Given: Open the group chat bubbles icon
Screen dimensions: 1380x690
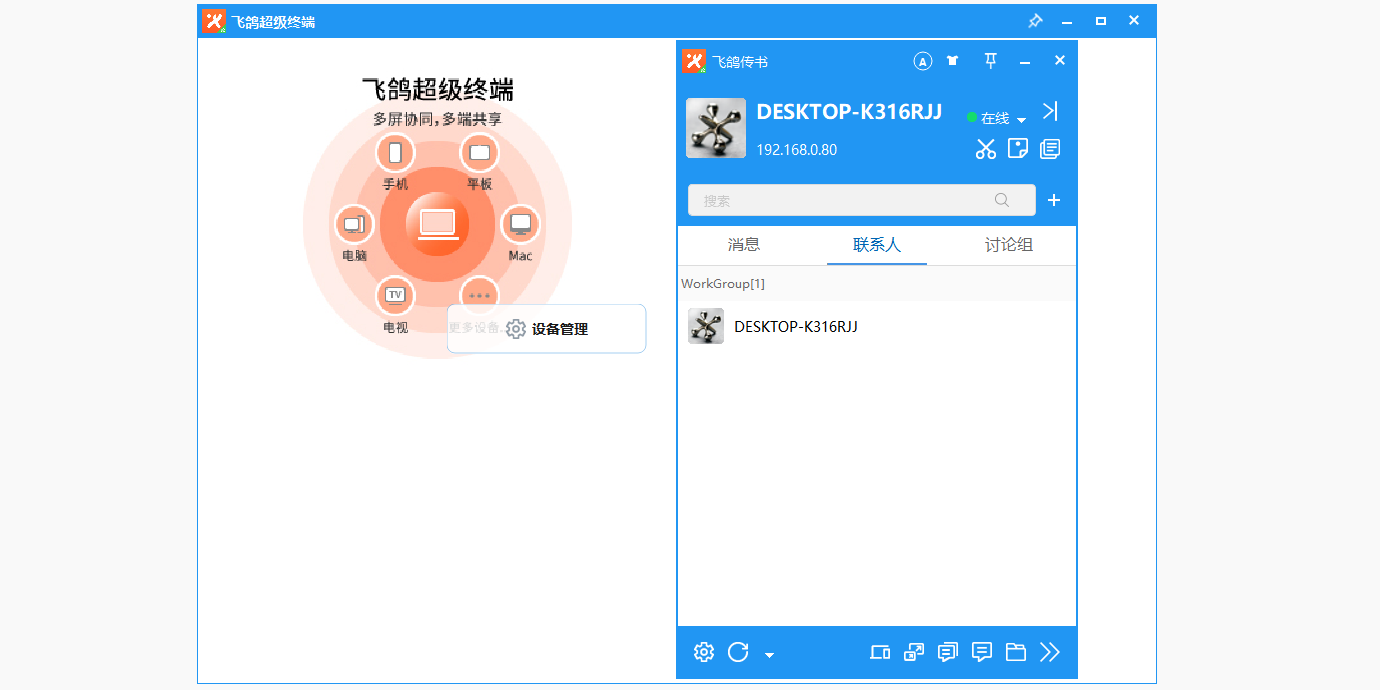Looking at the screenshot, I should [x=948, y=652].
